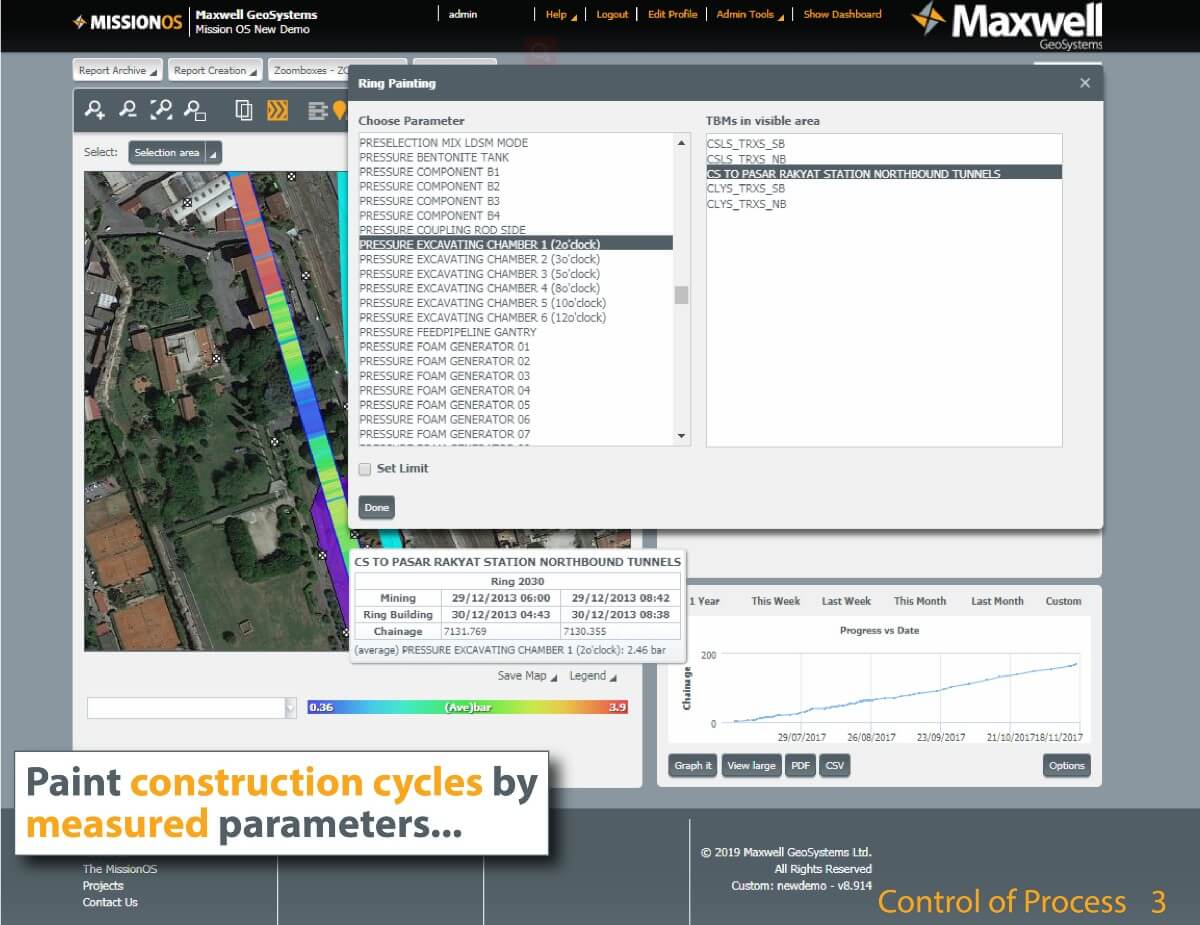Screen dimensions: 1200x925
Task: Open the Selection area dropdown
Action: [175, 152]
